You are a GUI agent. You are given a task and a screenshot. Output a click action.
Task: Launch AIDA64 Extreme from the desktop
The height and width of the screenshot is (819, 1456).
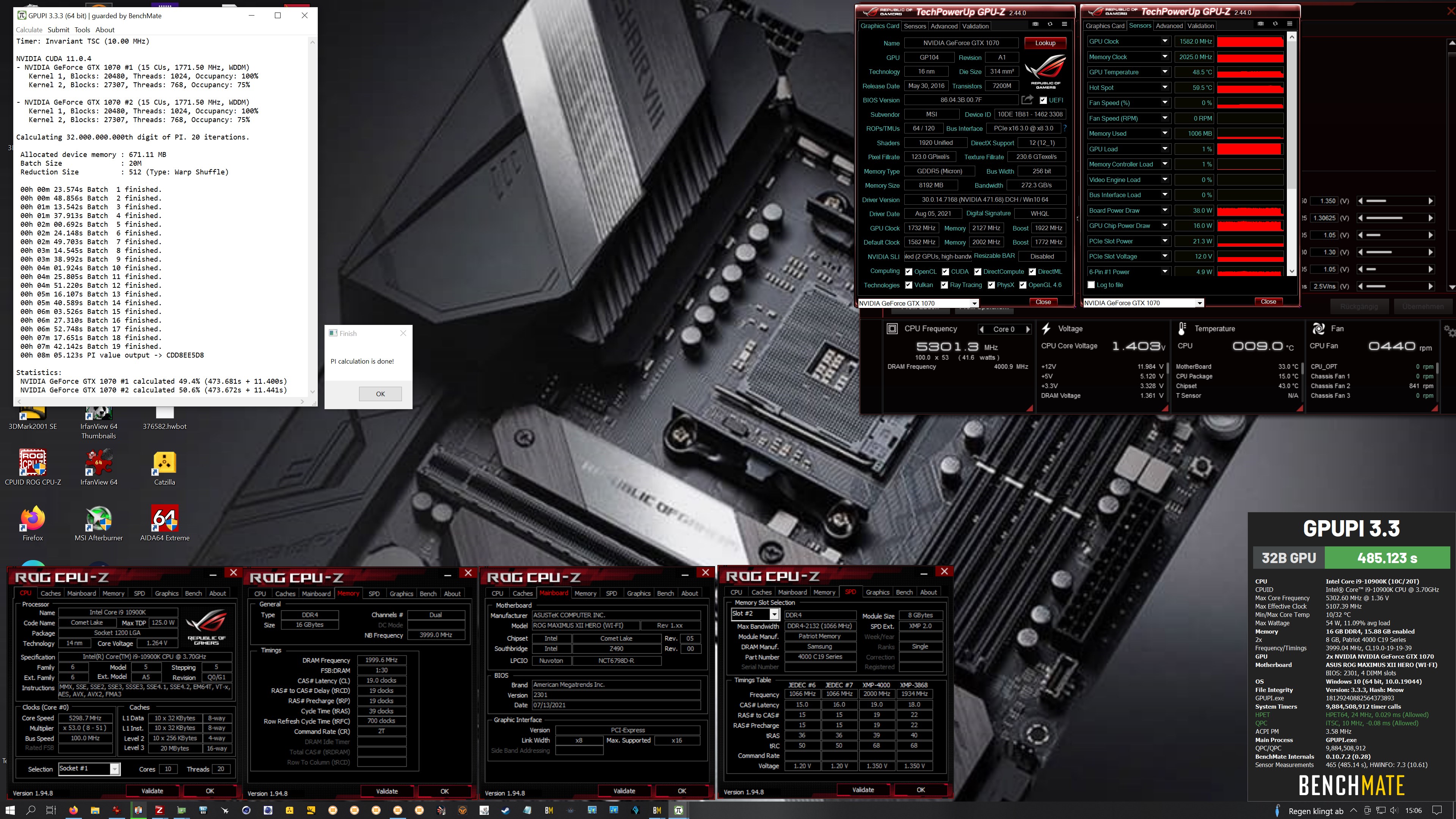[x=165, y=523]
